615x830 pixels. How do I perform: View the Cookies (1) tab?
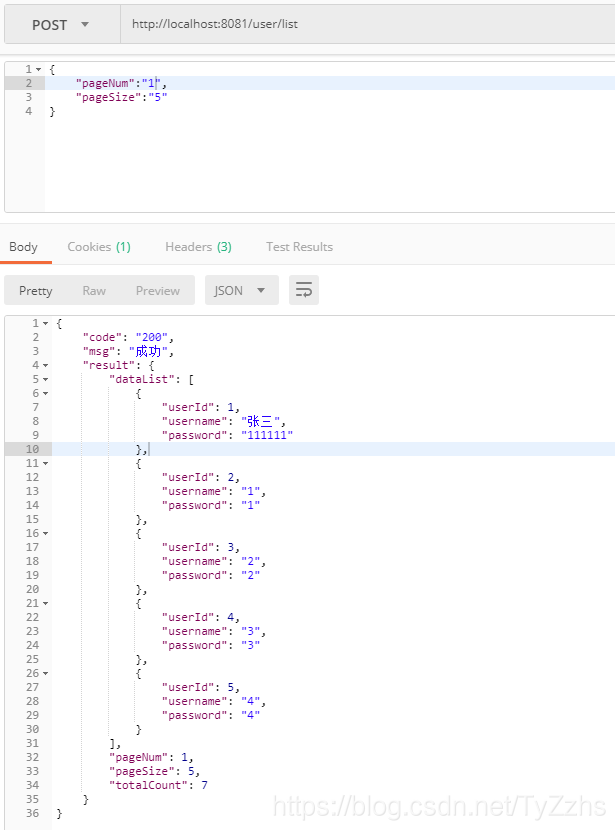[98, 246]
